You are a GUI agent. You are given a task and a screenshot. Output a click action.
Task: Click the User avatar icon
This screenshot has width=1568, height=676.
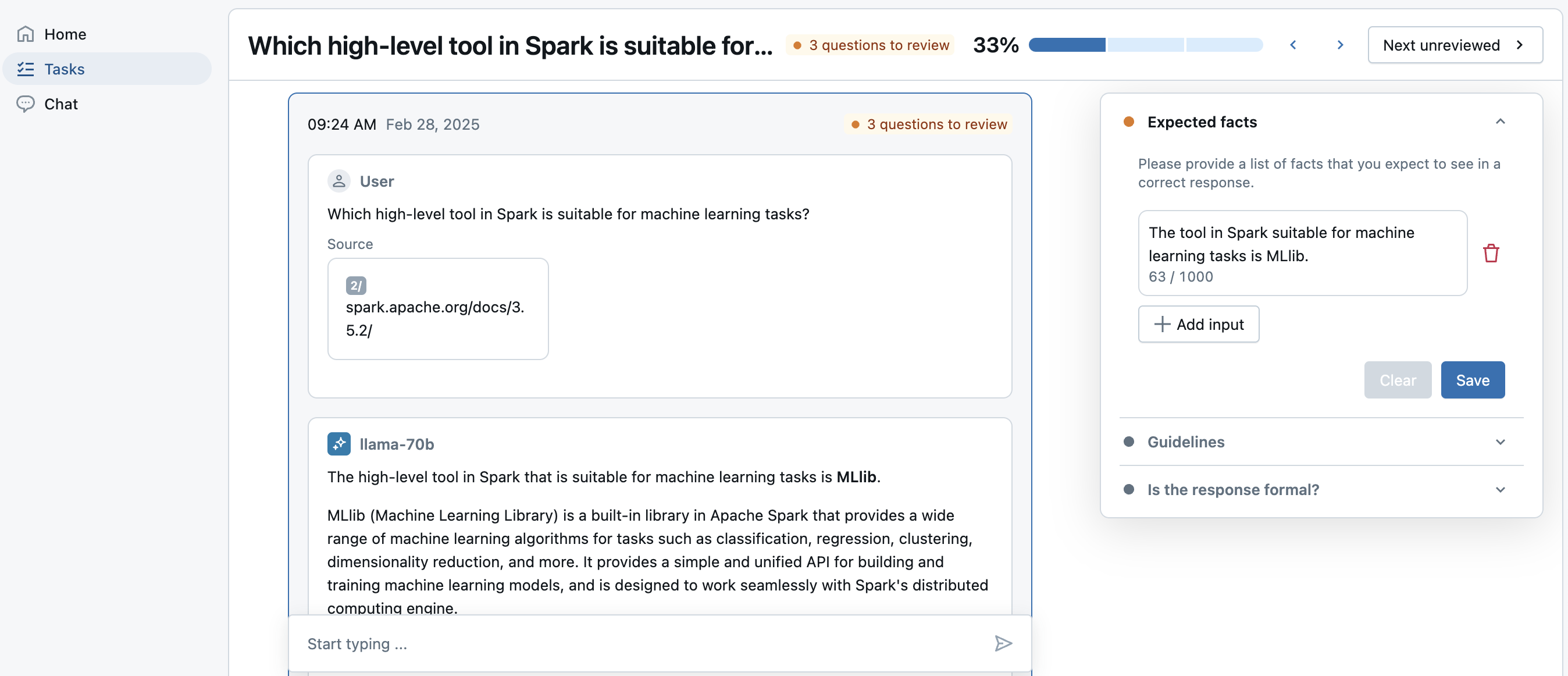tap(339, 181)
